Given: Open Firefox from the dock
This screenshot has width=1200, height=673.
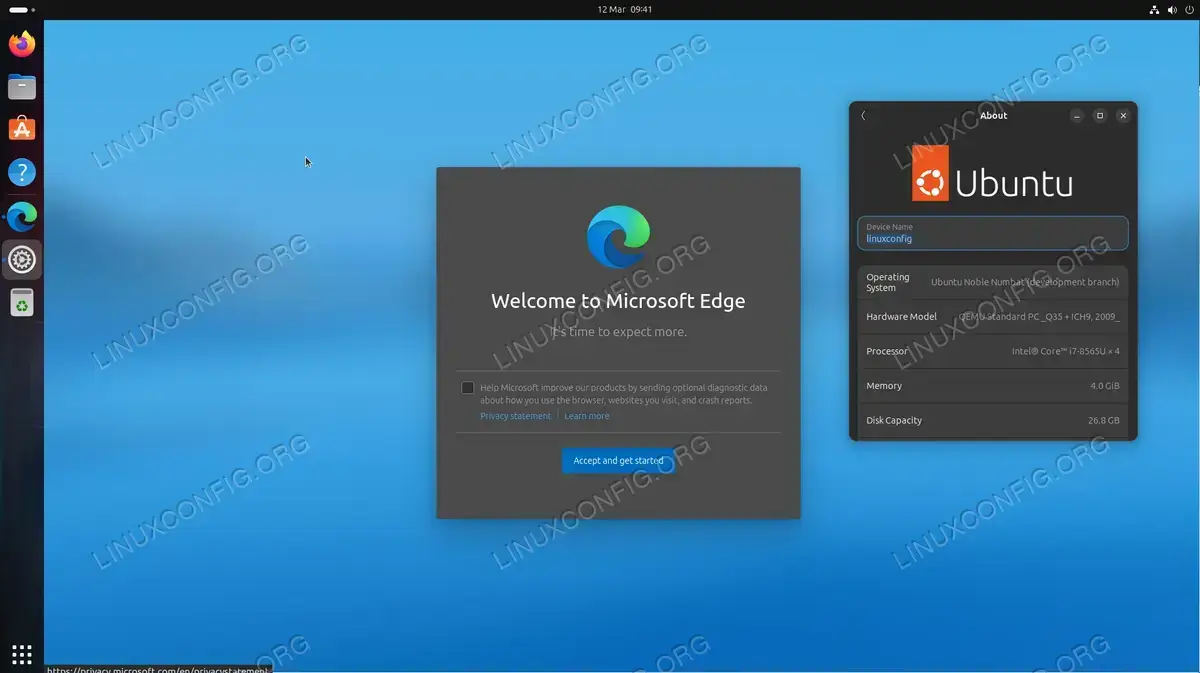Looking at the screenshot, I should tap(22, 44).
